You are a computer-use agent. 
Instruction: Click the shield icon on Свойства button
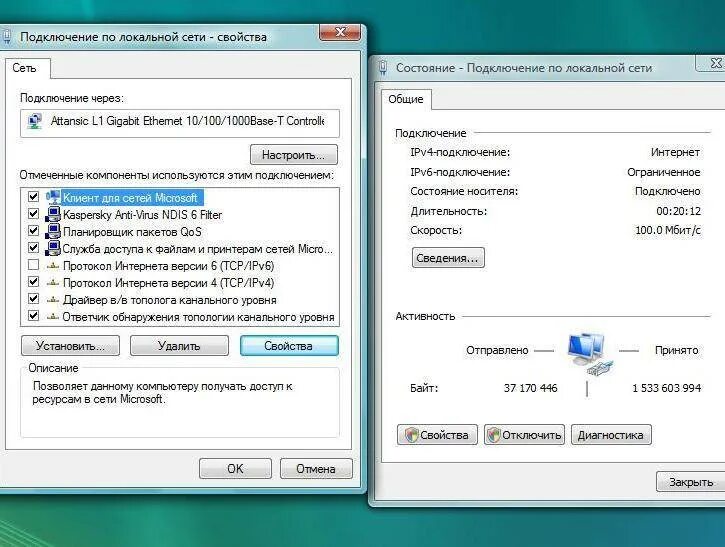411,435
